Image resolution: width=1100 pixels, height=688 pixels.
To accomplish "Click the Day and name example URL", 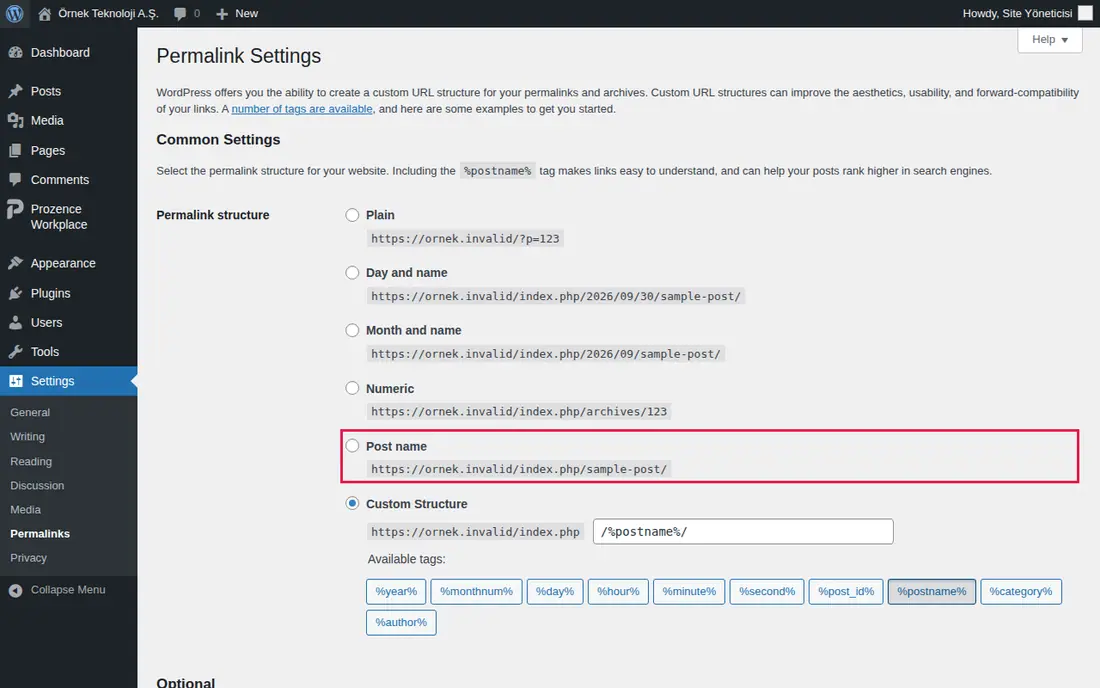I will click(x=556, y=296).
